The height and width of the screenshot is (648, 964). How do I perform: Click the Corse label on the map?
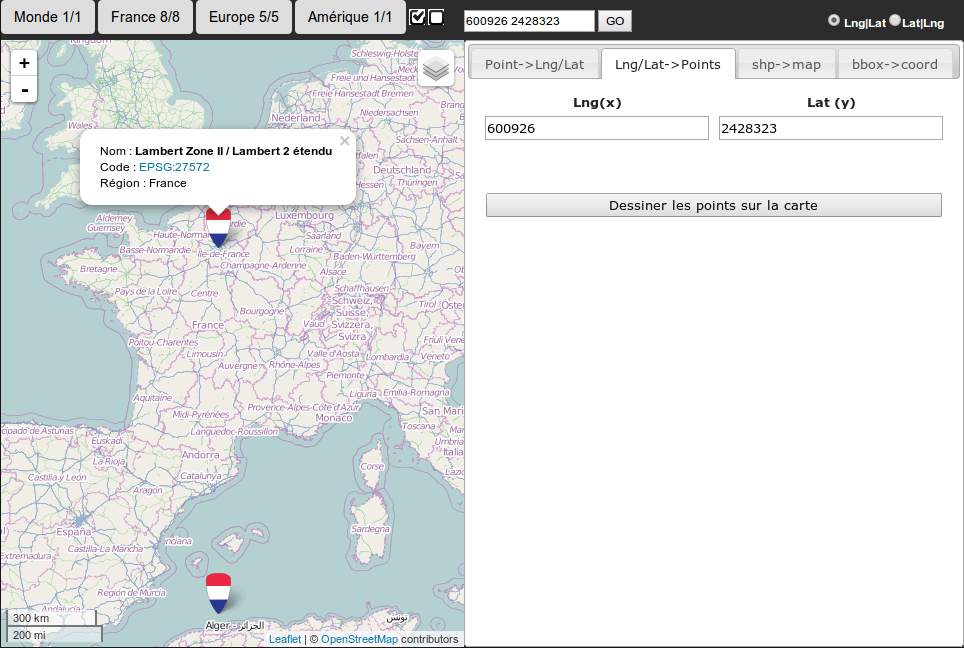[x=371, y=467]
